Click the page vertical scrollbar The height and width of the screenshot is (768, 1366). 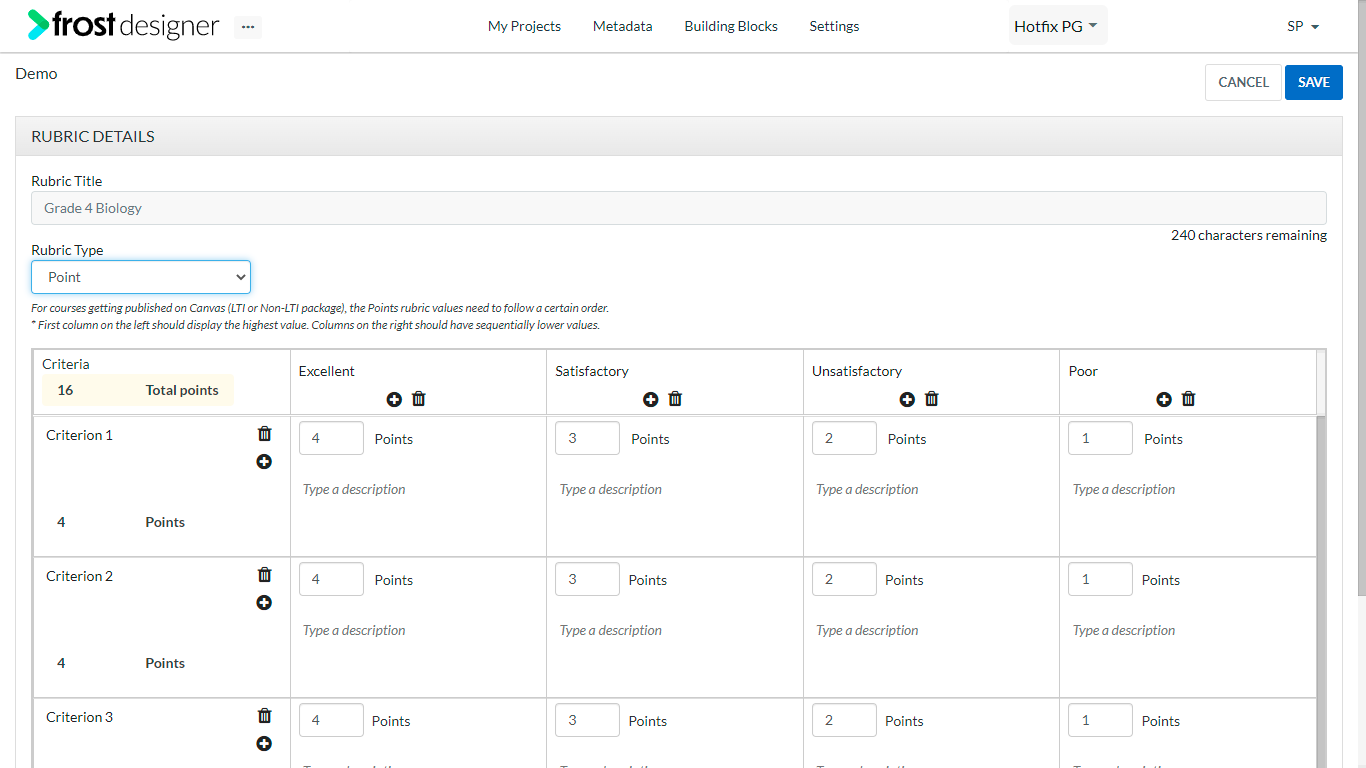click(1360, 300)
